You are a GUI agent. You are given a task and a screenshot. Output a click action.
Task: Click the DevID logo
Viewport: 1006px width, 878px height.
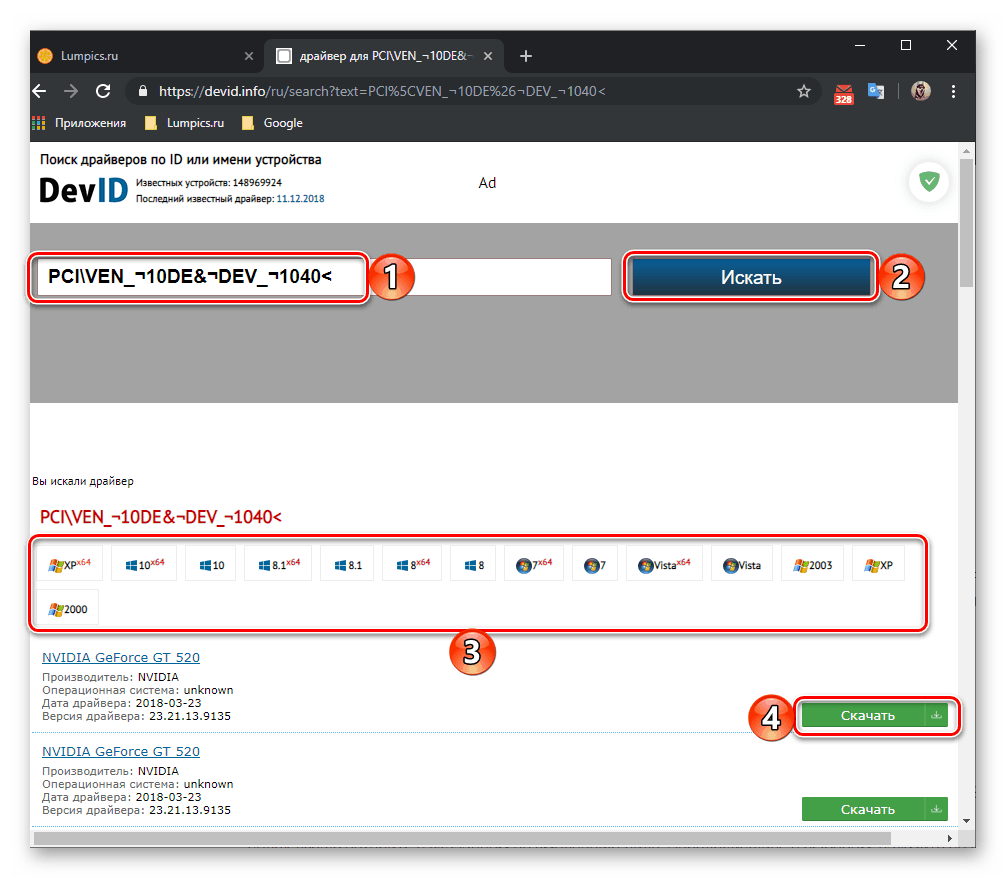(x=83, y=191)
